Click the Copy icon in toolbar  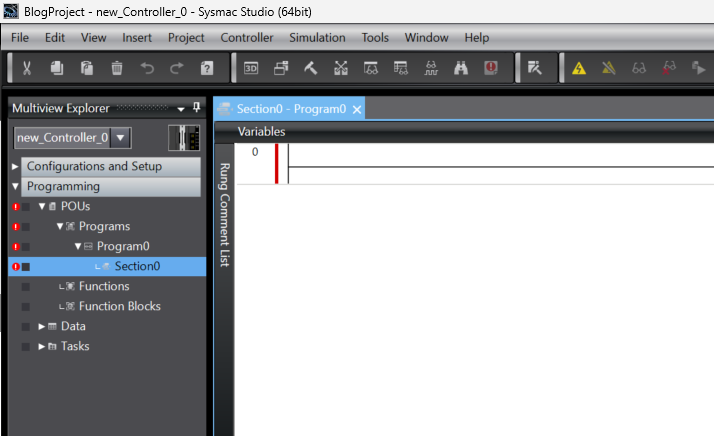point(57,68)
